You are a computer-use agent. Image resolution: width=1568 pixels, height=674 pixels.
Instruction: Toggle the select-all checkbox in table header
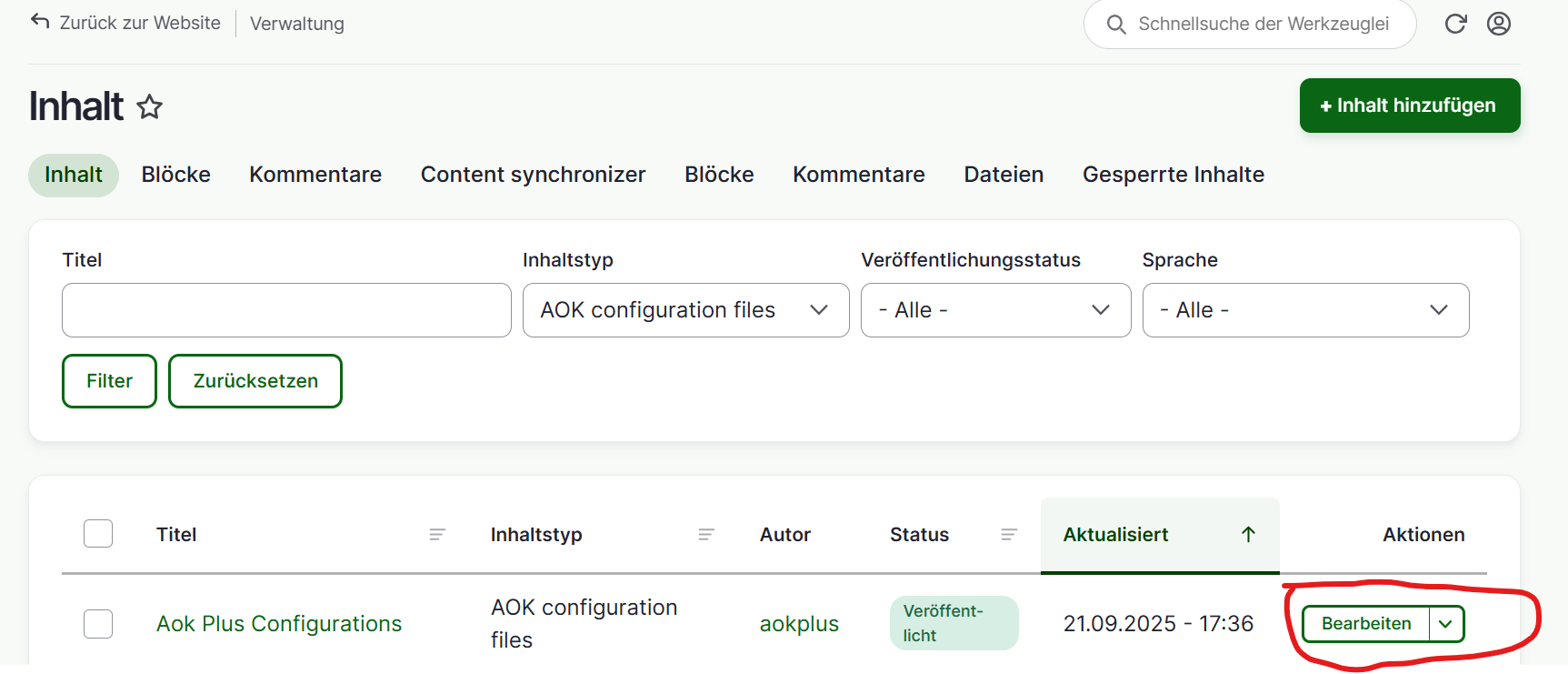(98, 534)
